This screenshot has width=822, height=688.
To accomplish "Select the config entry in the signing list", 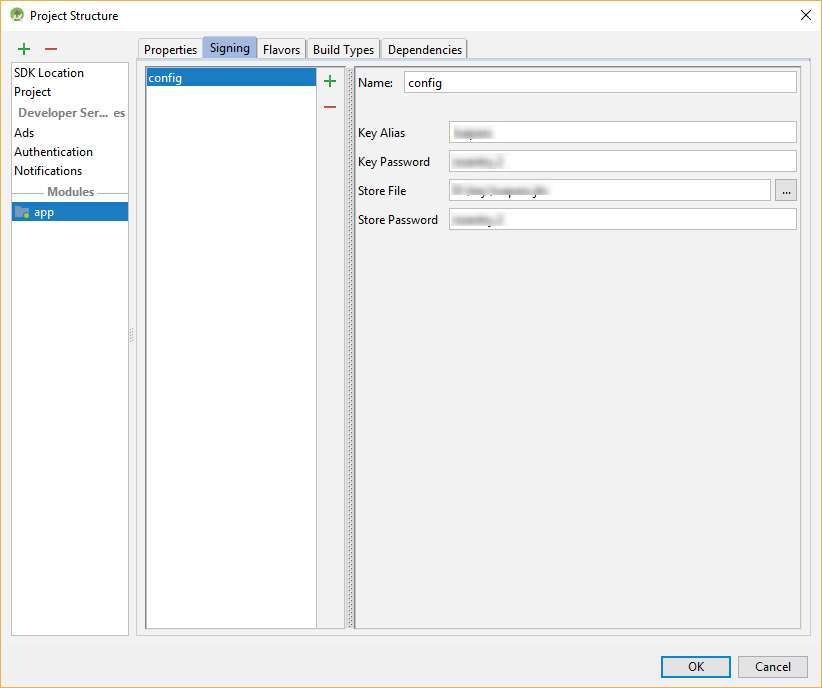I will (x=230, y=78).
